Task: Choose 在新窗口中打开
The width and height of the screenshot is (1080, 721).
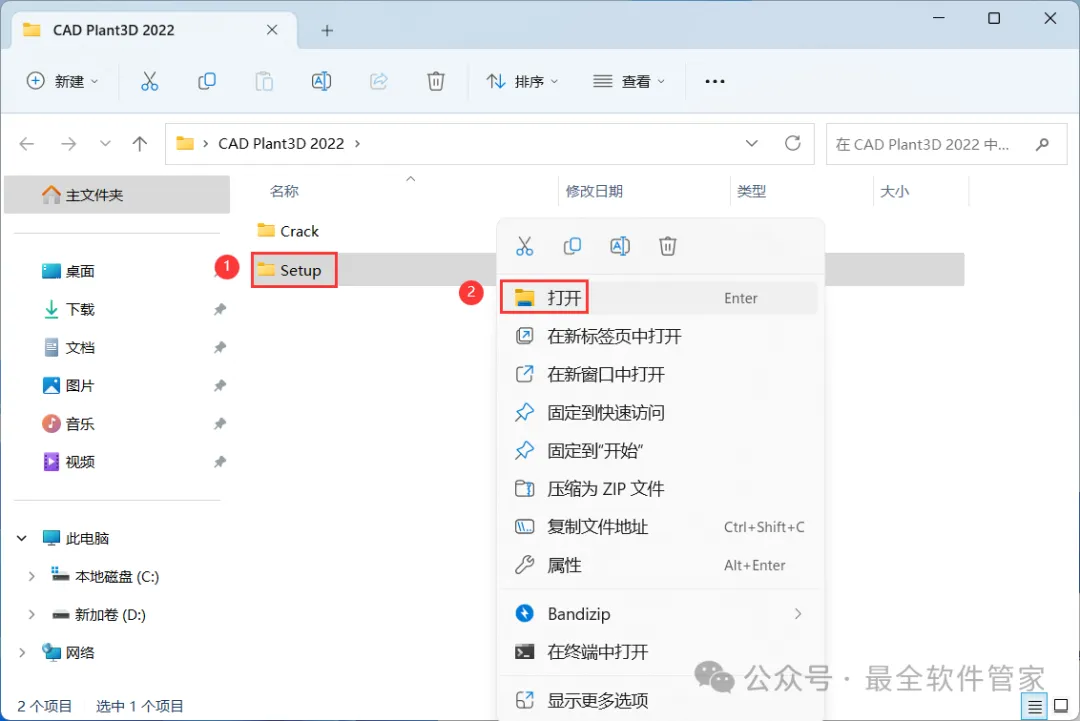Action: (658, 374)
